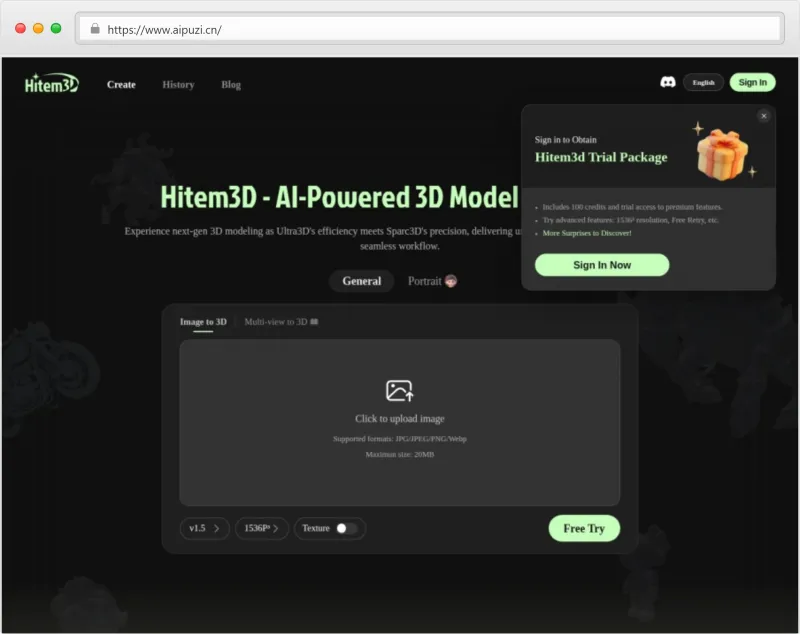Image resolution: width=800 pixels, height=634 pixels.
Task: Click the image upload icon
Action: point(399,391)
